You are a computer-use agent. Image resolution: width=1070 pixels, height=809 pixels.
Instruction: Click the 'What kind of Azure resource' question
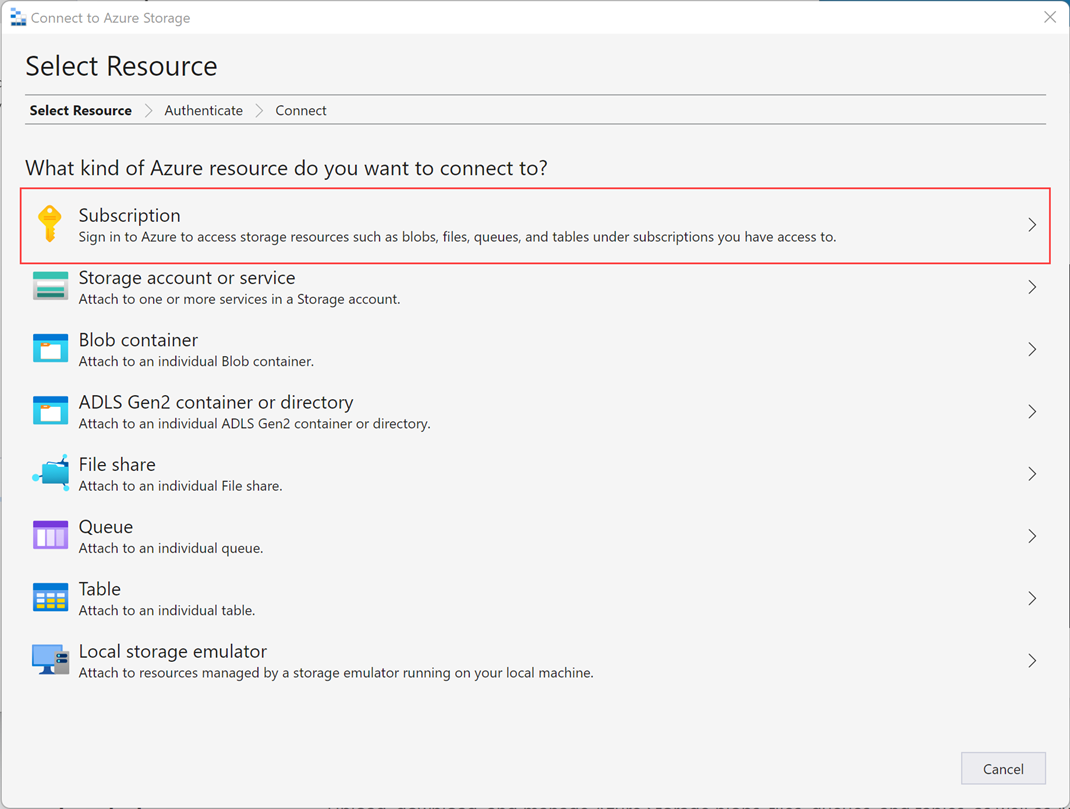tap(286, 168)
